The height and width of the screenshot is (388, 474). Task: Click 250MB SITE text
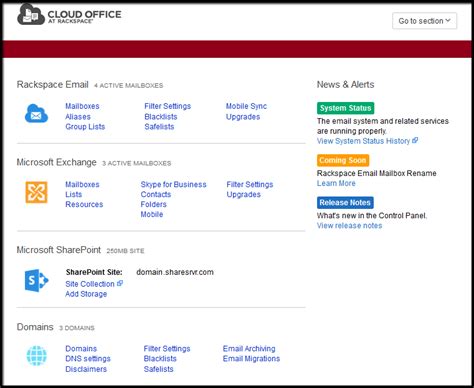click(125, 251)
